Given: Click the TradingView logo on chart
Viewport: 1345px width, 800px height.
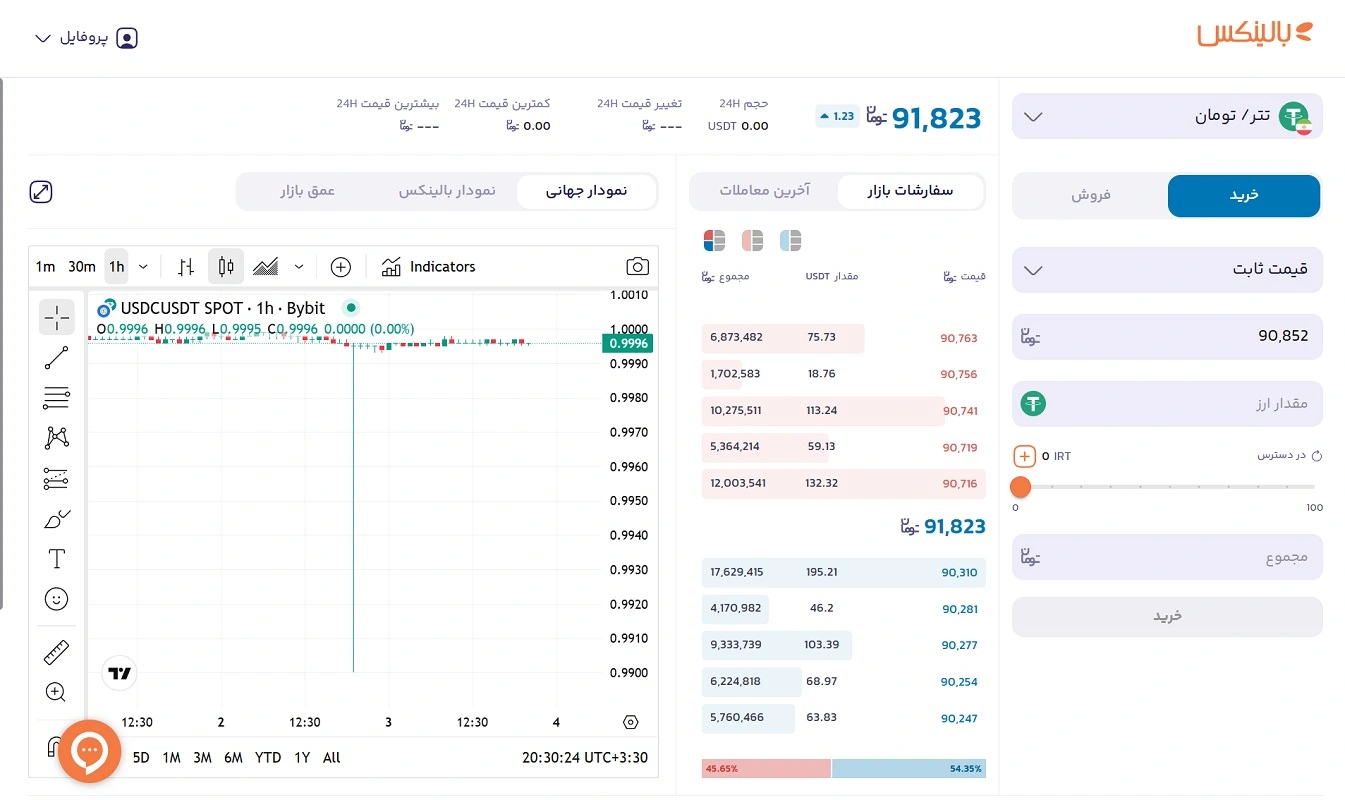Looking at the screenshot, I should (x=120, y=673).
